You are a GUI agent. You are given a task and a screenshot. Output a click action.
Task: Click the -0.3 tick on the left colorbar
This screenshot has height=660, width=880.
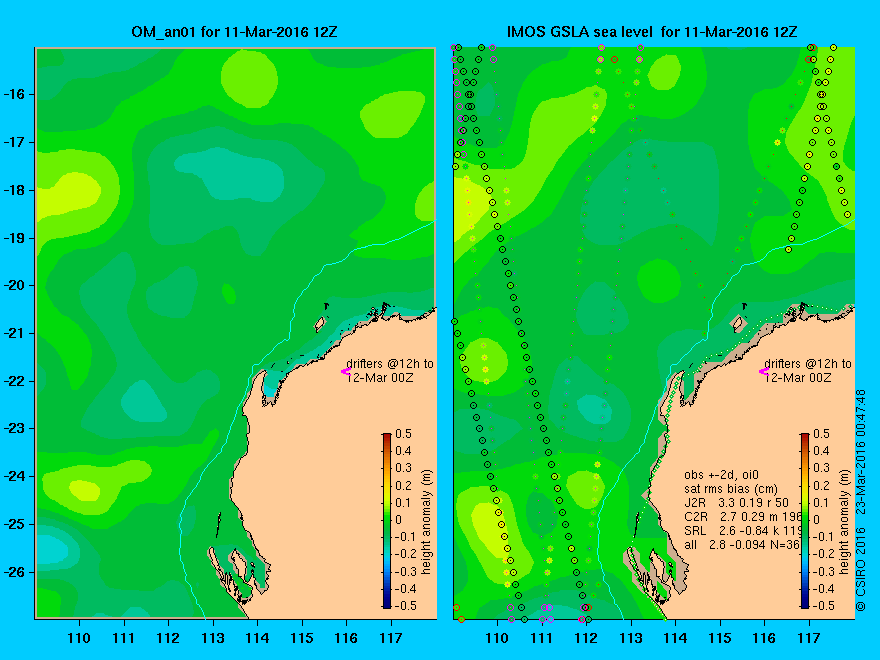pos(406,571)
